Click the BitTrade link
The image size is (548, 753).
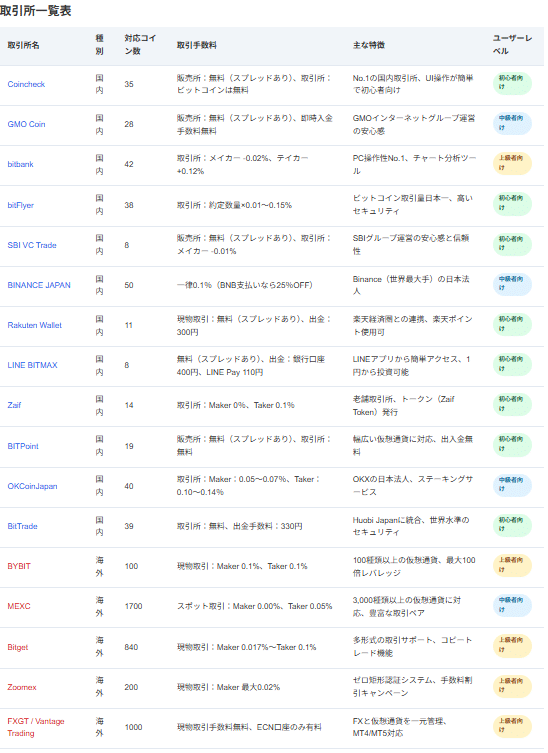[22, 526]
